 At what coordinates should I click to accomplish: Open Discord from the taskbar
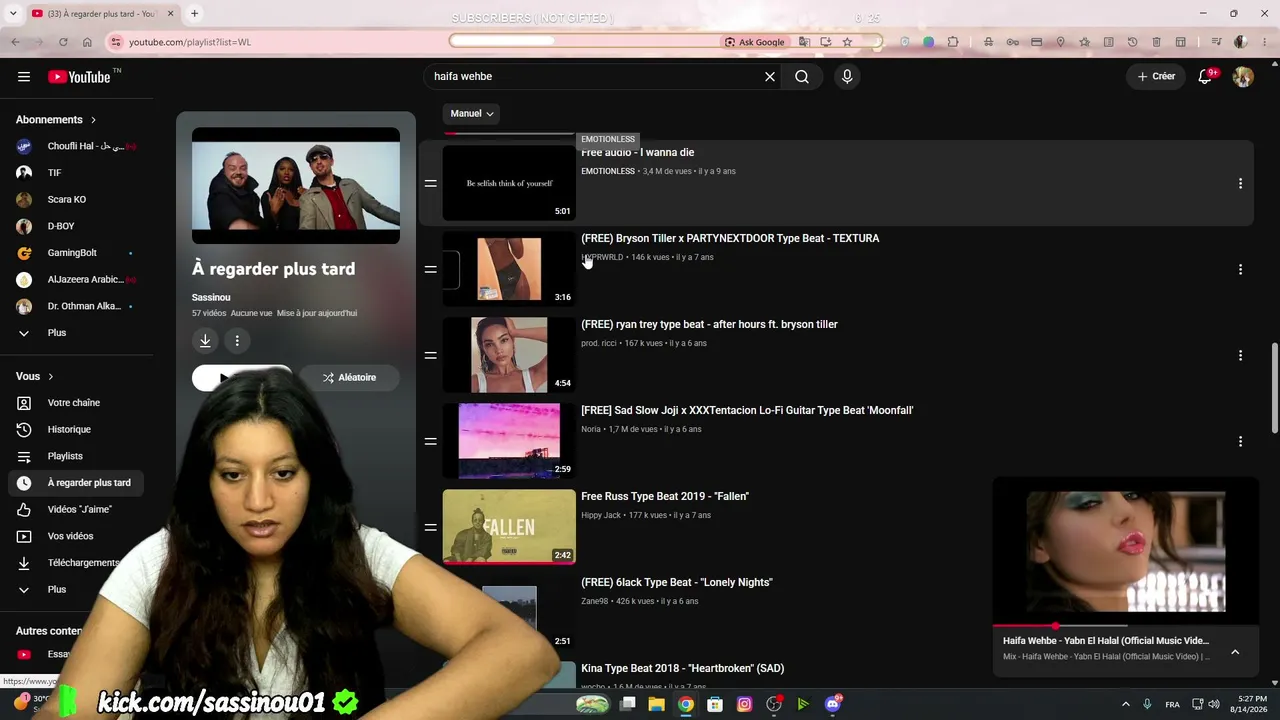coord(832,705)
